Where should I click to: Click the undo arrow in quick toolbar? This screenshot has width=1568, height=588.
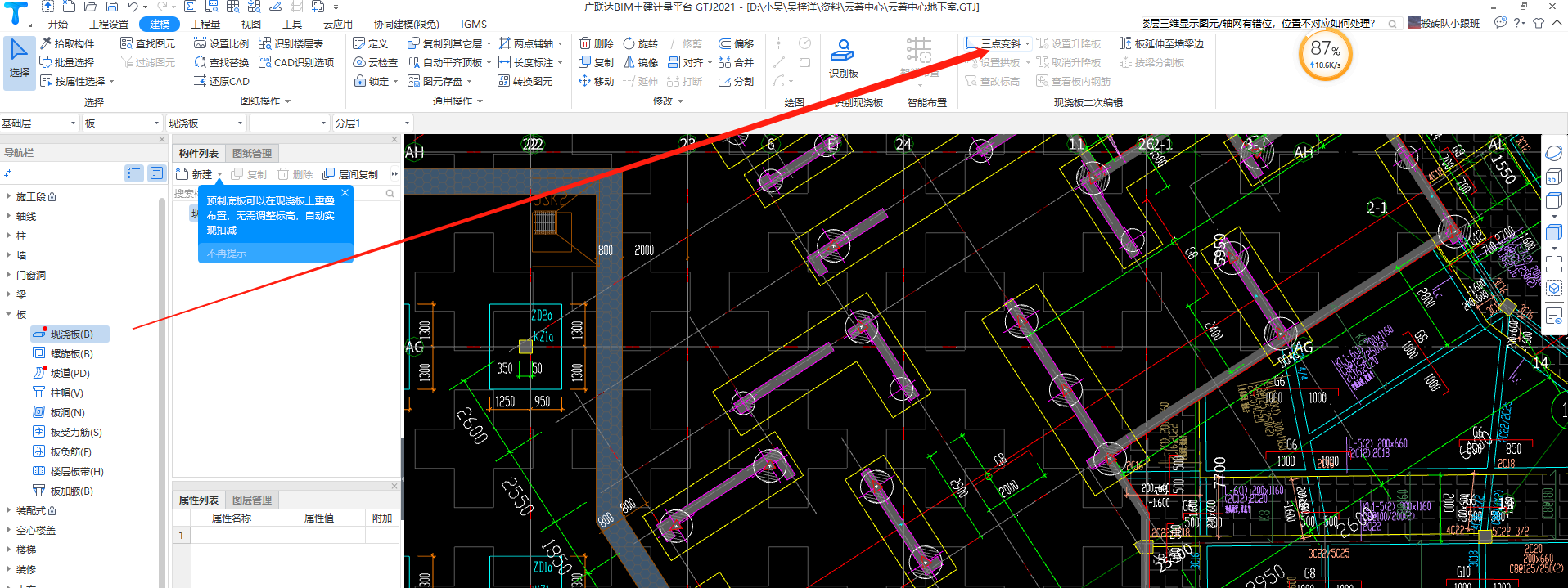(x=133, y=7)
